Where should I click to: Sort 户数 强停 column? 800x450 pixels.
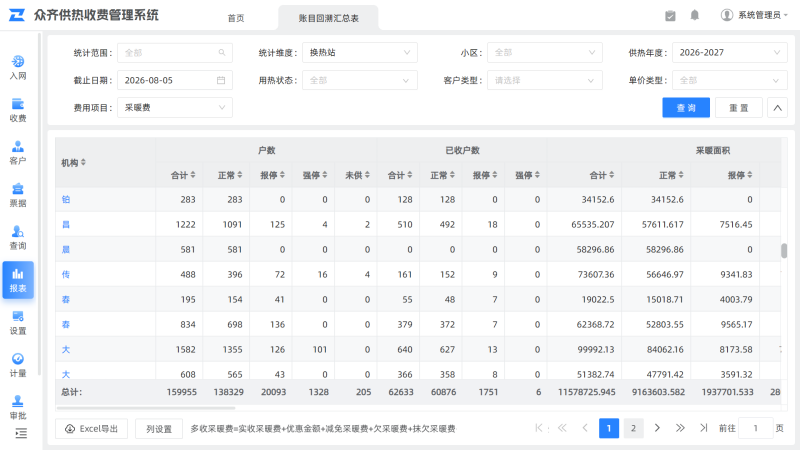point(324,175)
